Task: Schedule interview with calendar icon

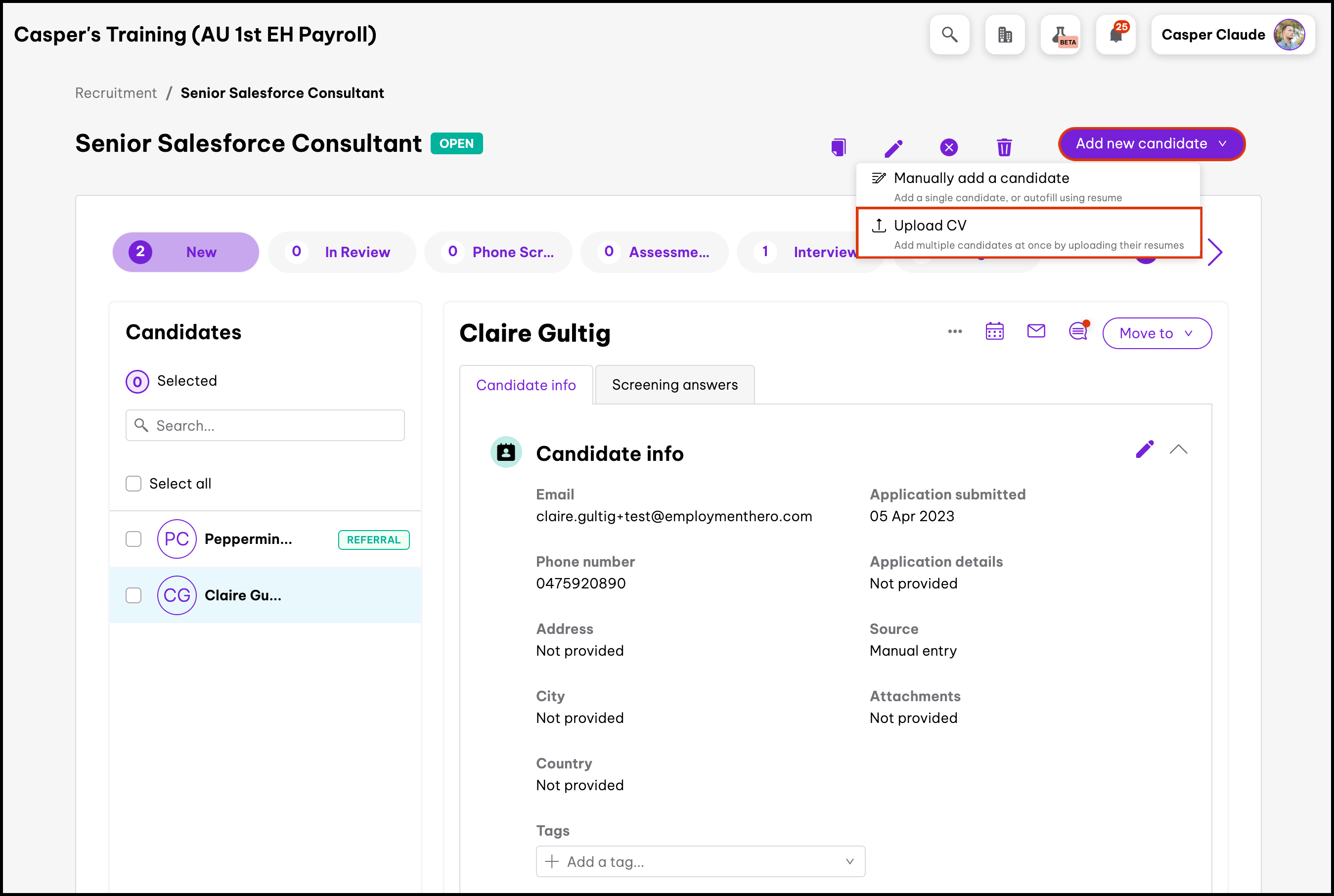Action: click(x=994, y=331)
